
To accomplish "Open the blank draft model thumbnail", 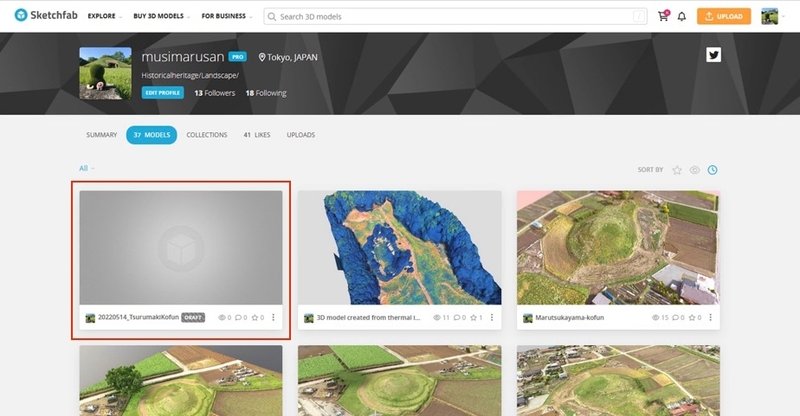I will pos(181,248).
